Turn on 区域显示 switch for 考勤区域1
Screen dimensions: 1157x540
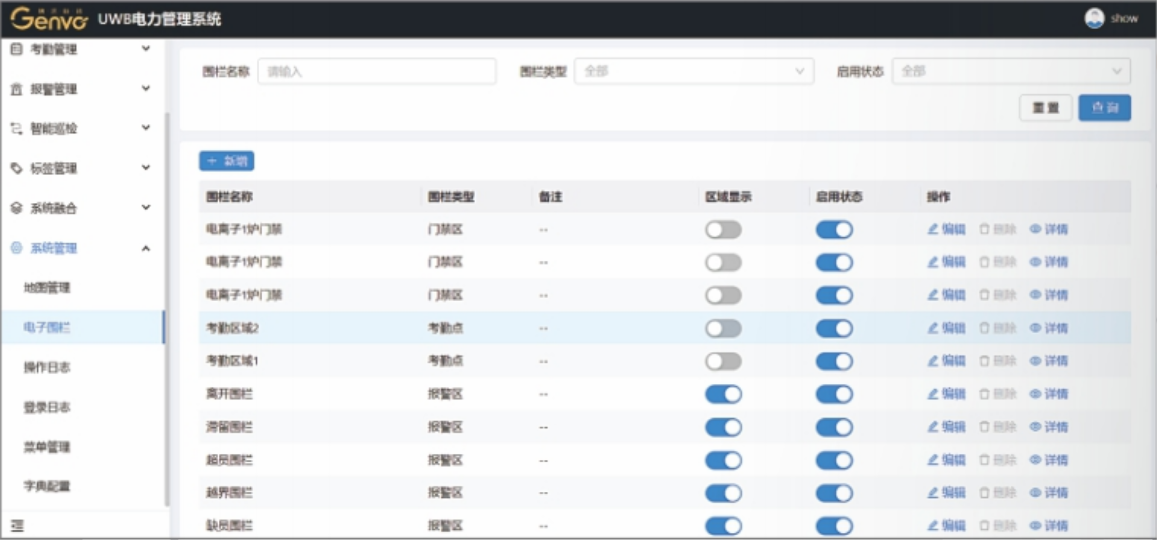(723, 361)
